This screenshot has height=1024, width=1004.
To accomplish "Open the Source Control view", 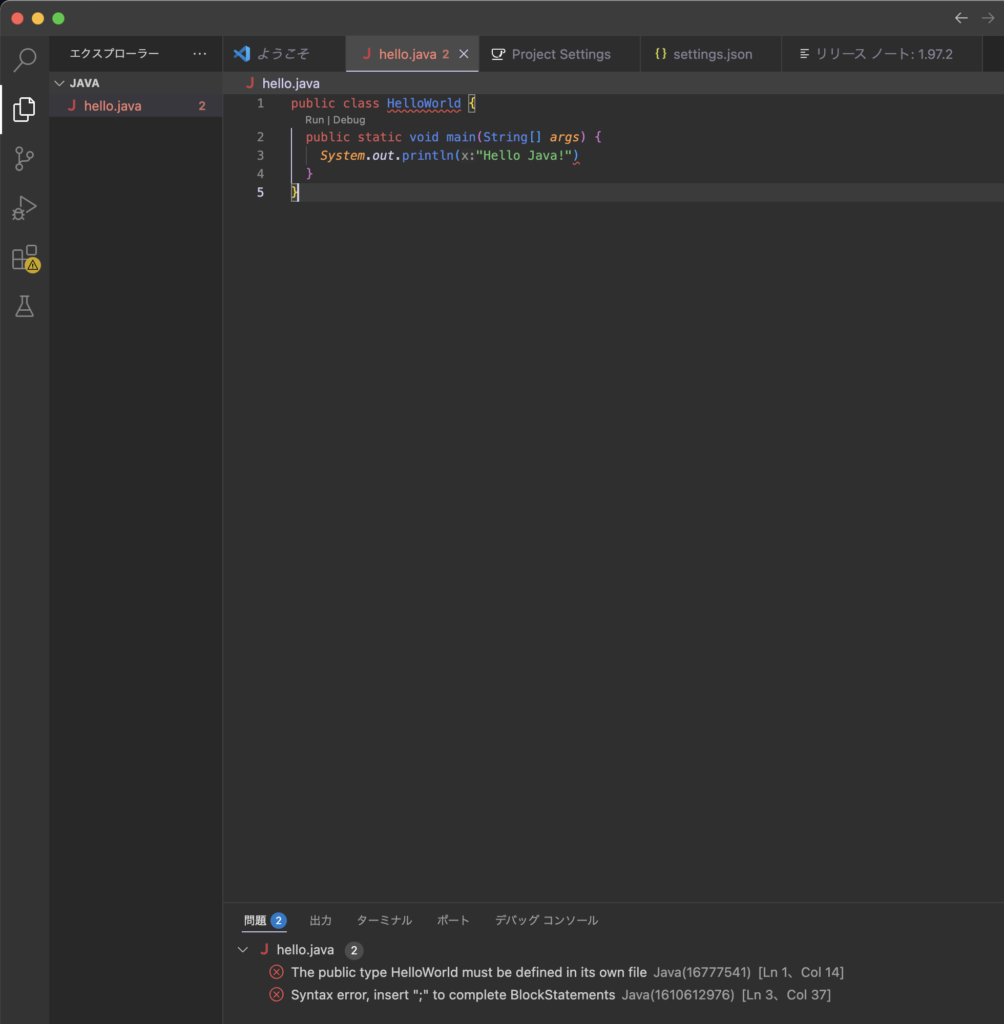I will point(25,159).
